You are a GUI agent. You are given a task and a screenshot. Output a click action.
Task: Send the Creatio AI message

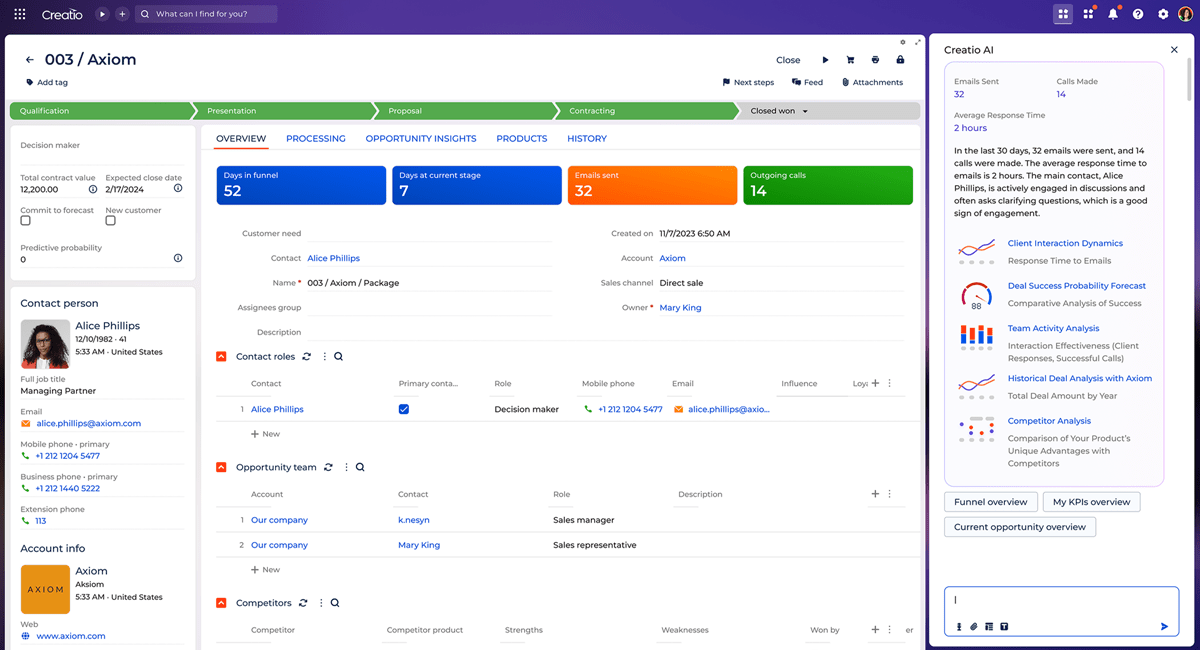click(x=1164, y=627)
